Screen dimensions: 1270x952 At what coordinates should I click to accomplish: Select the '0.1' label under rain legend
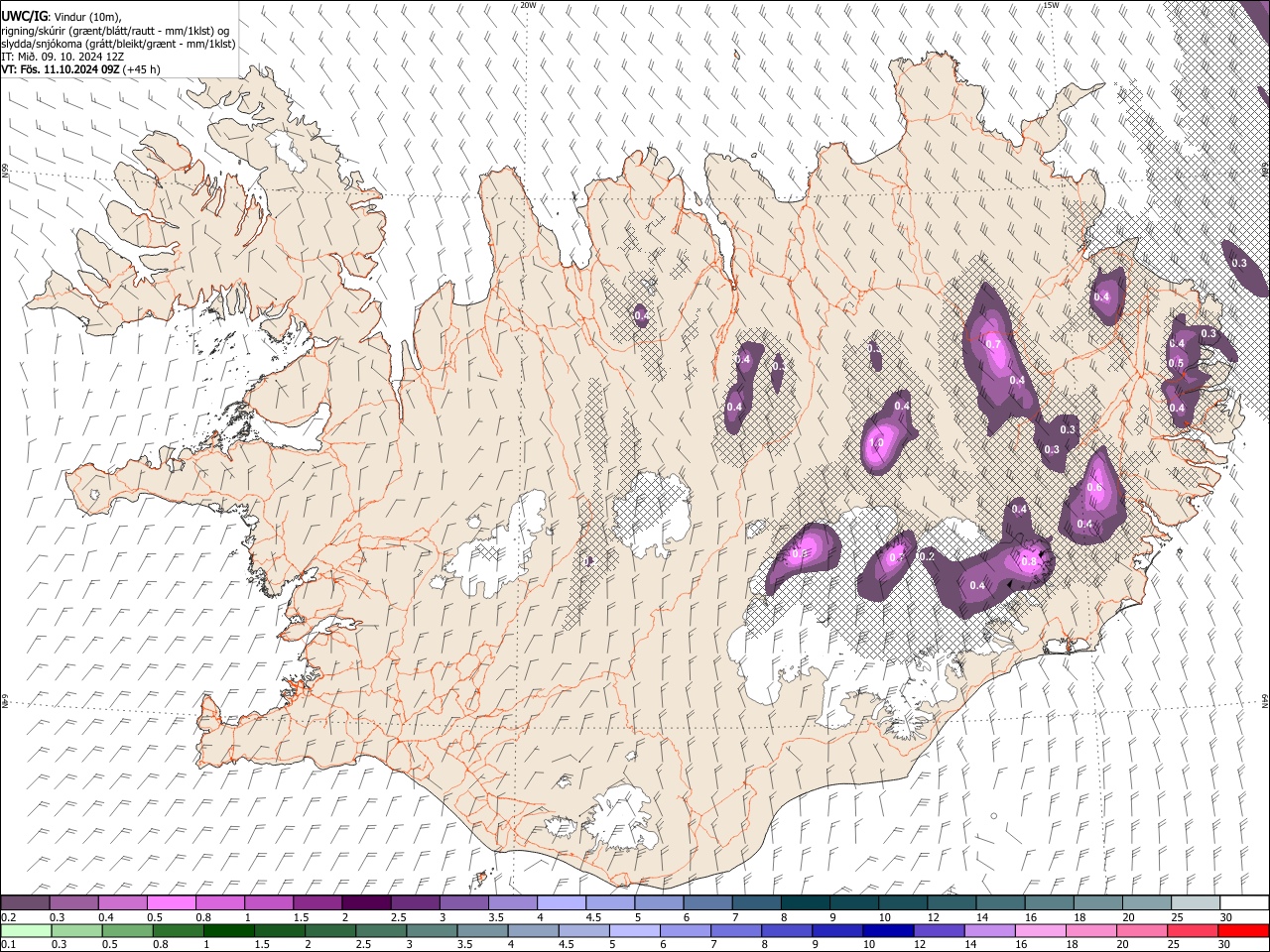[9, 945]
